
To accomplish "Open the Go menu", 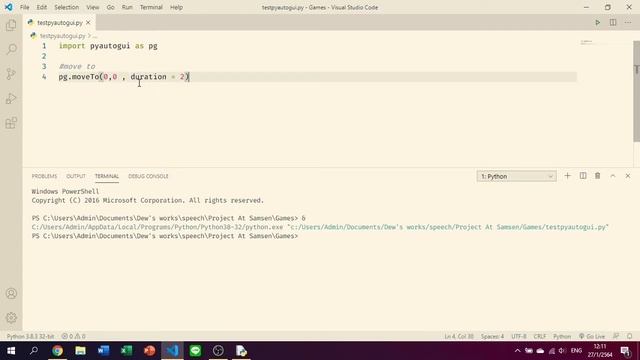I will click(x=110, y=7).
